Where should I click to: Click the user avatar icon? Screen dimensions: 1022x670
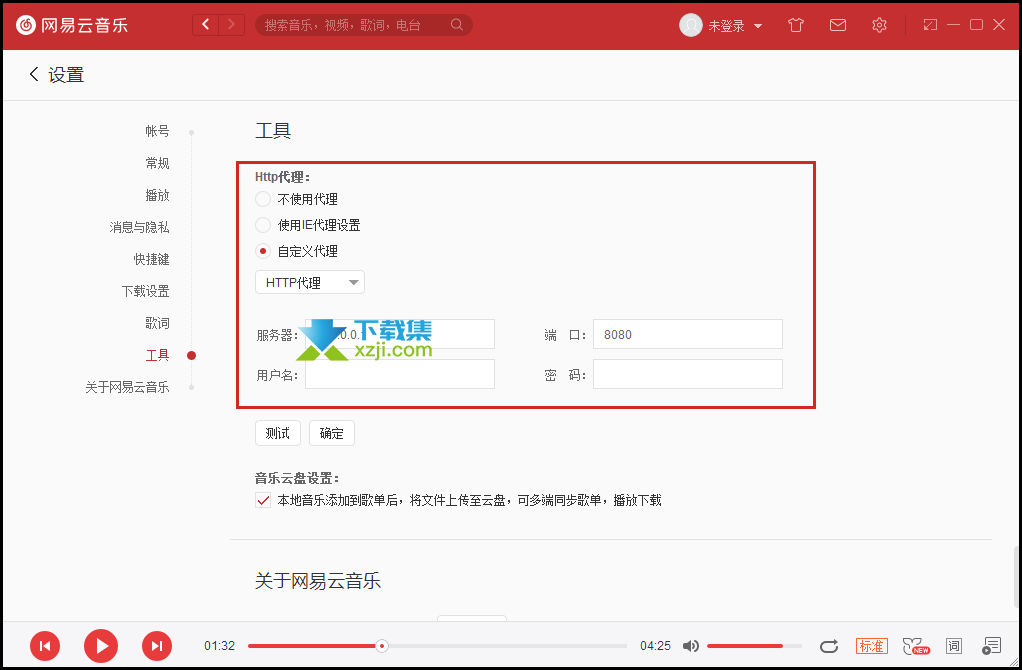tap(690, 25)
